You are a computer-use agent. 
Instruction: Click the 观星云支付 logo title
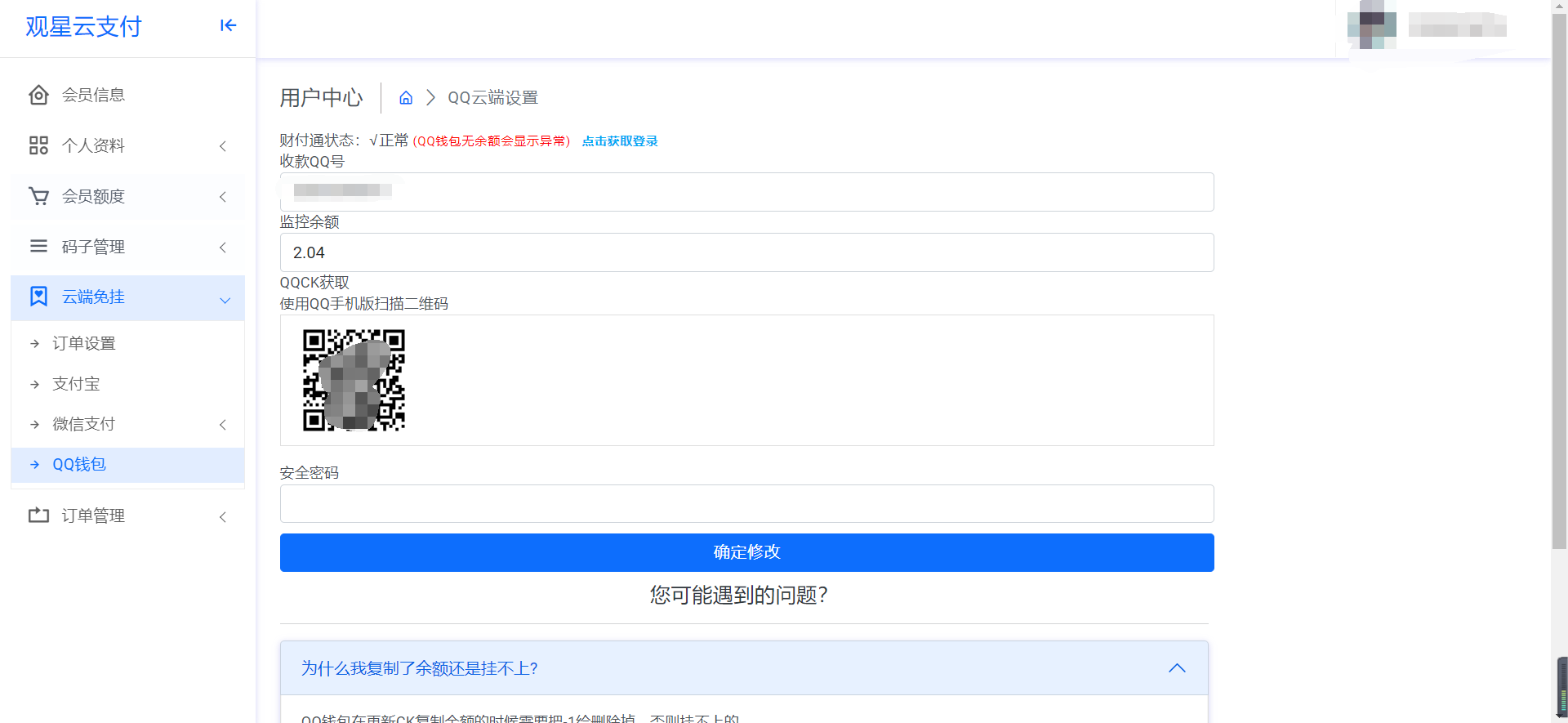(x=83, y=27)
